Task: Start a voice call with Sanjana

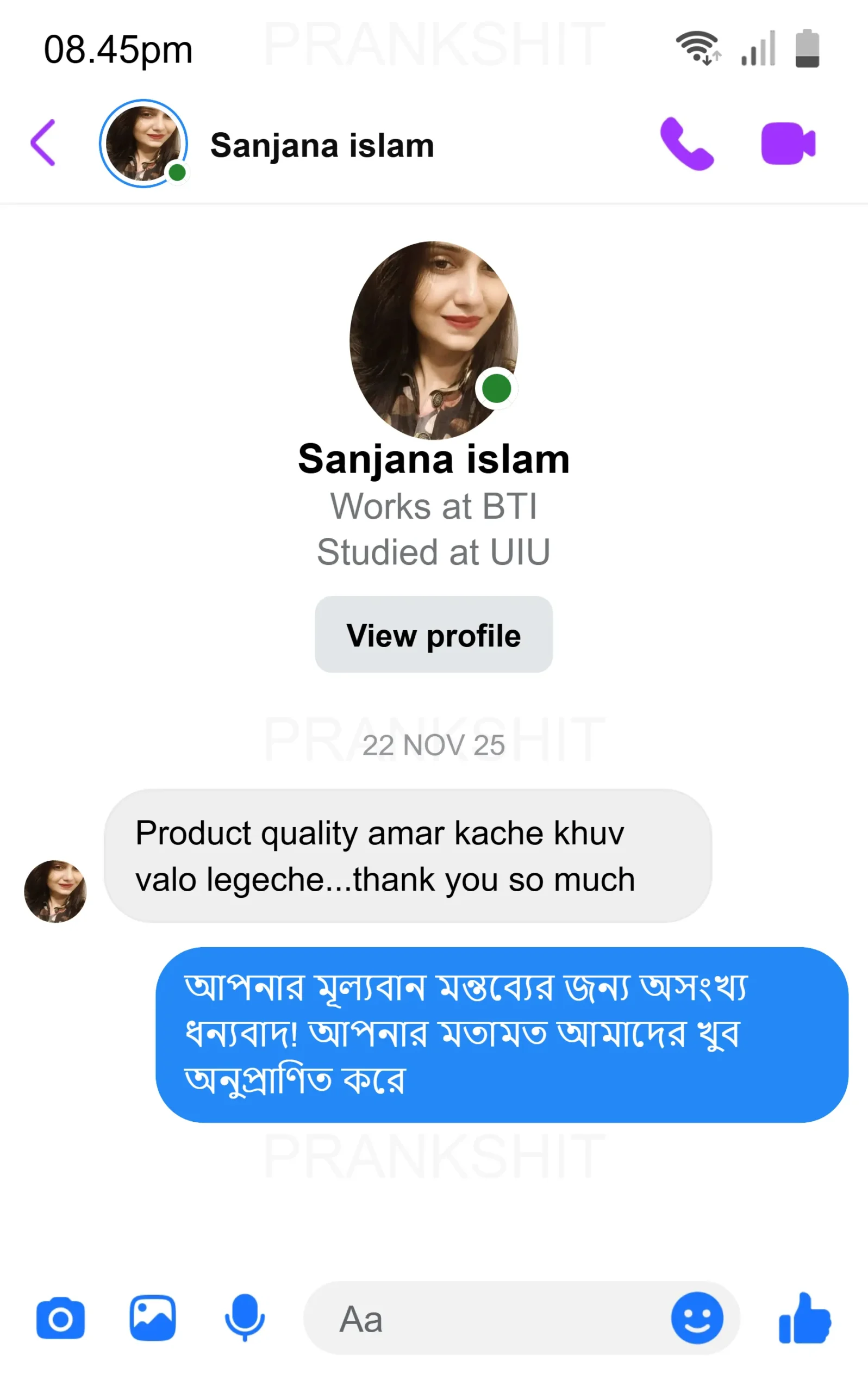Action: pos(686,144)
